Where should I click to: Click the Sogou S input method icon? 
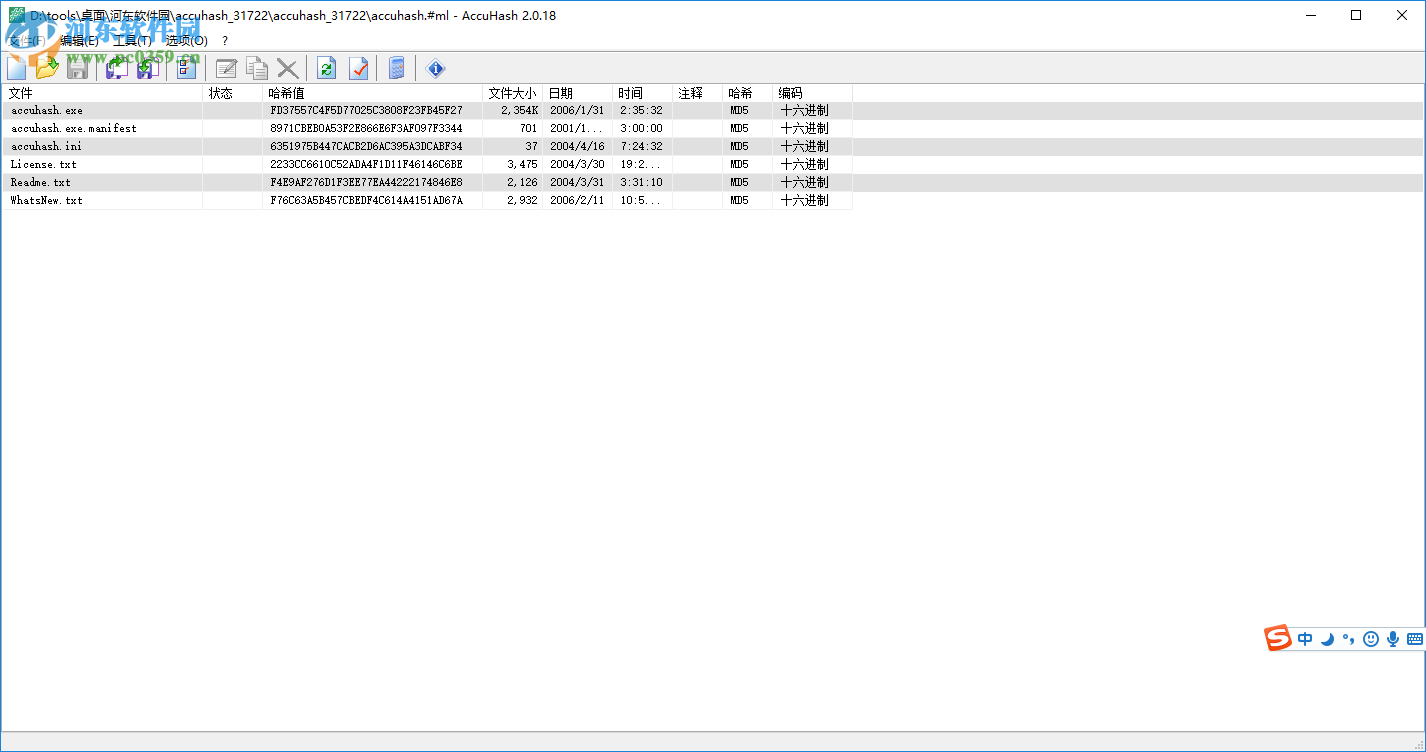[x=1278, y=638]
